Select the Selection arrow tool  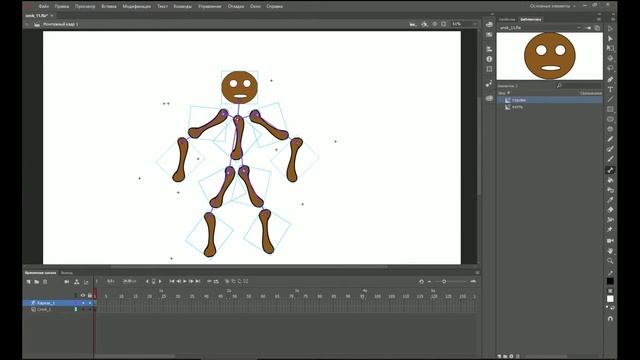pos(610,29)
